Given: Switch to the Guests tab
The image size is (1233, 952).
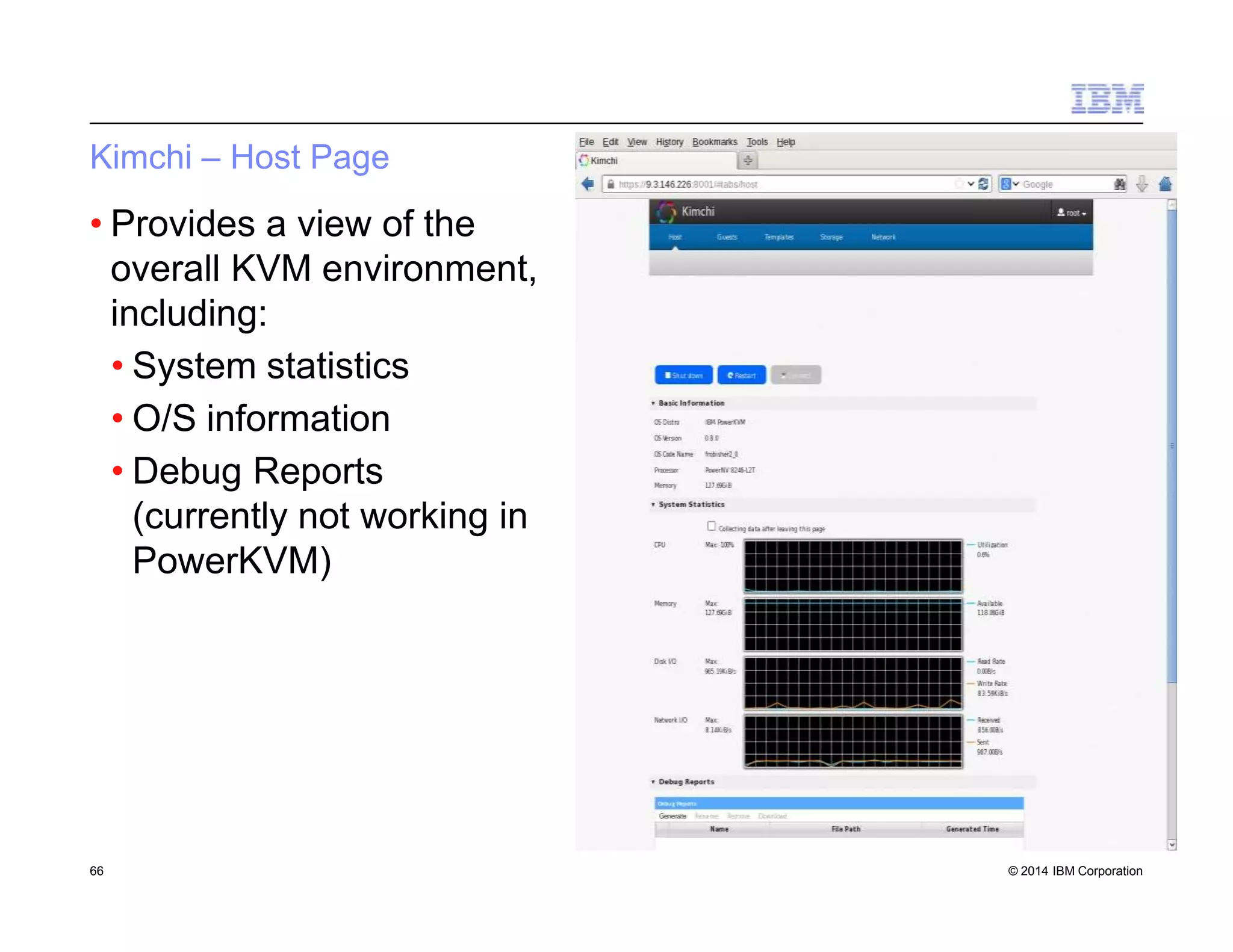Looking at the screenshot, I should click(727, 237).
